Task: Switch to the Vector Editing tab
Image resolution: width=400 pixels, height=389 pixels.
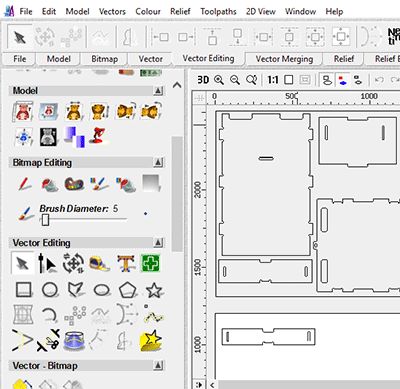Action: click(x=208, y=58)
